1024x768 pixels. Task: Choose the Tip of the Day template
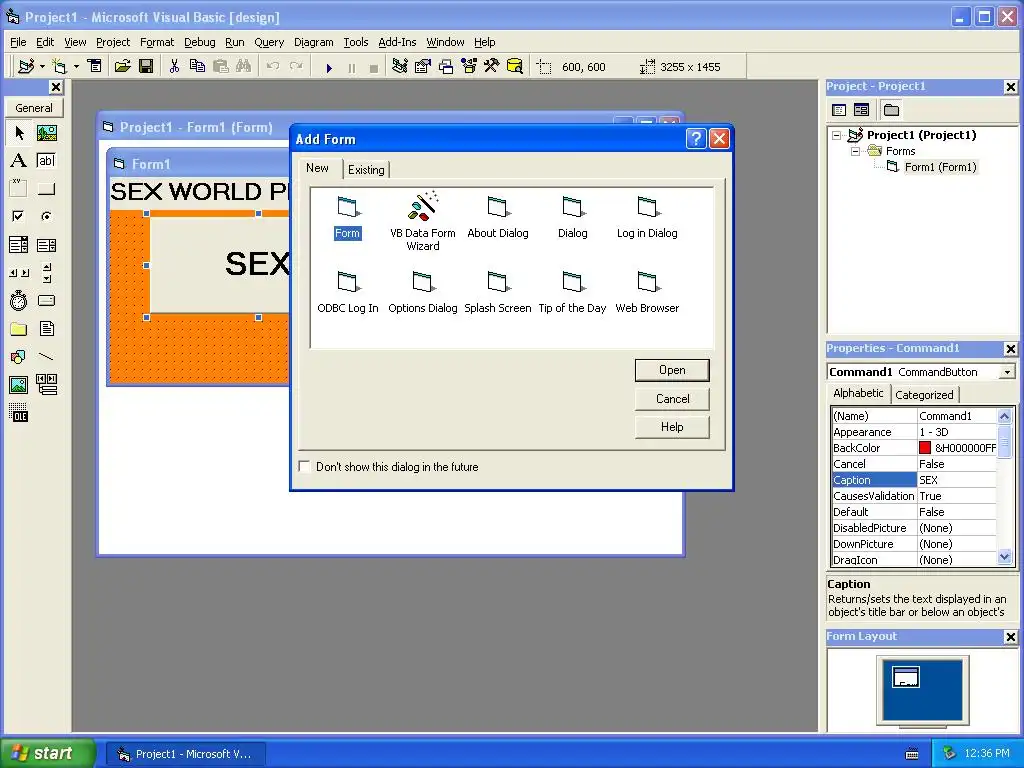tap(572, 293)
